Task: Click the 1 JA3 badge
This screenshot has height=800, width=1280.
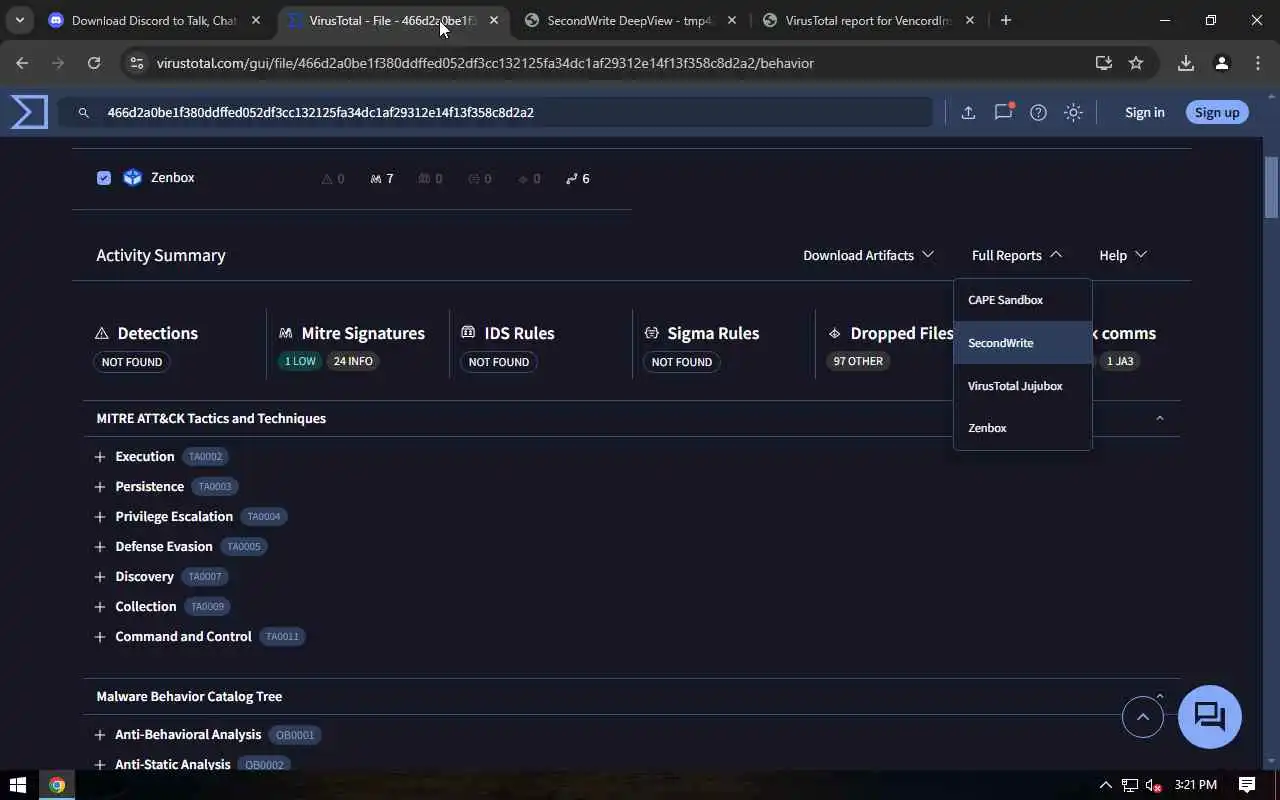Action: (1120, 361)
